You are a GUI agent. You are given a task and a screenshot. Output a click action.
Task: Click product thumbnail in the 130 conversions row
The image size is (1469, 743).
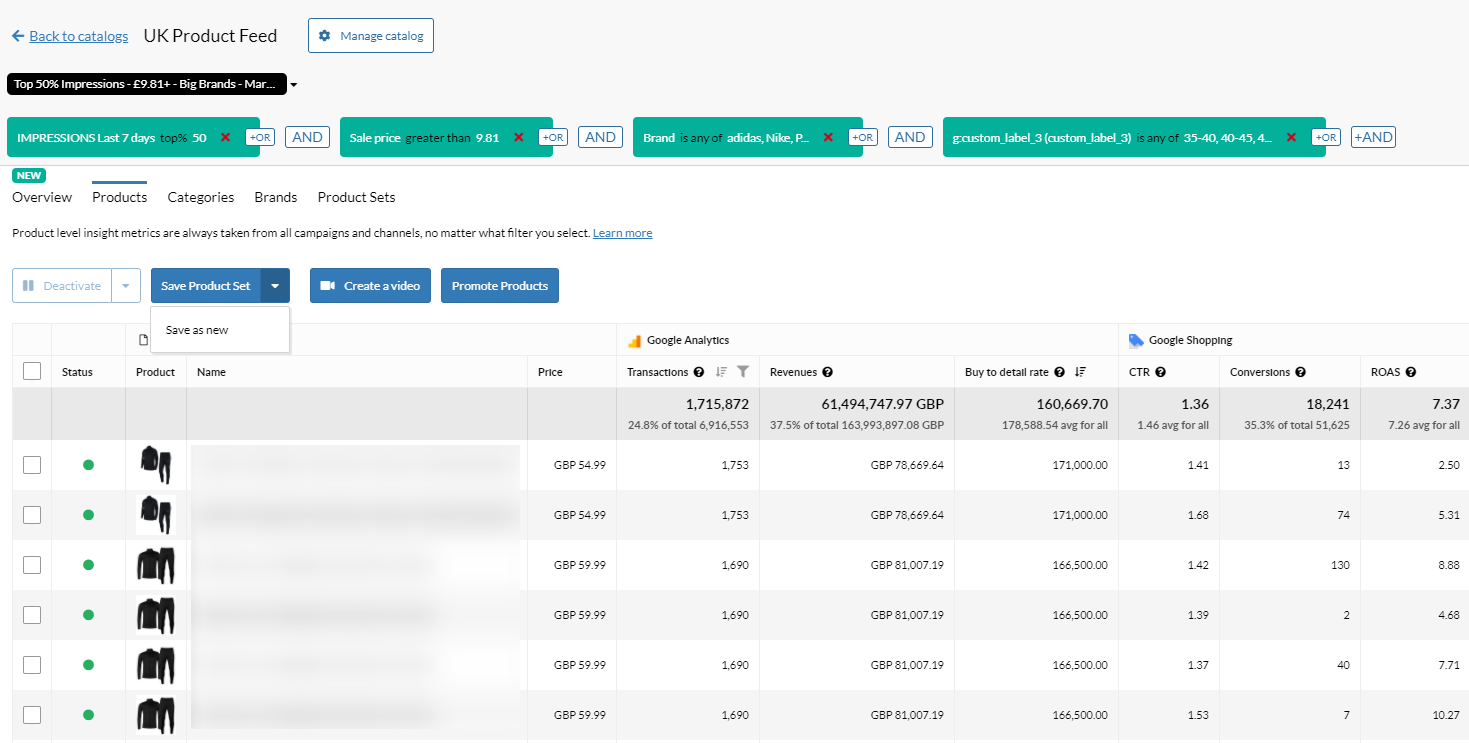click(x=156, y=565)
